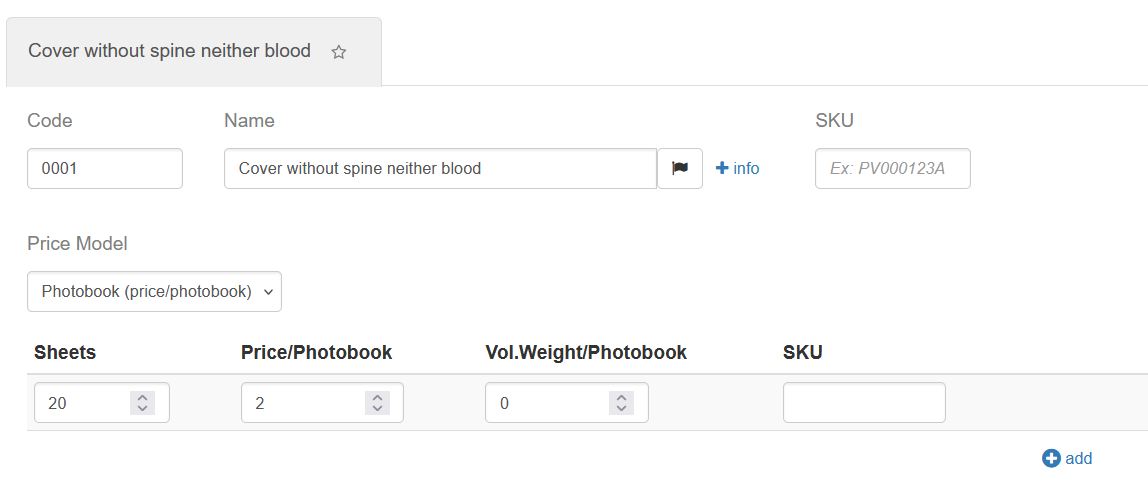
Task: Increase the Sheets value
Action: (142, 397)
